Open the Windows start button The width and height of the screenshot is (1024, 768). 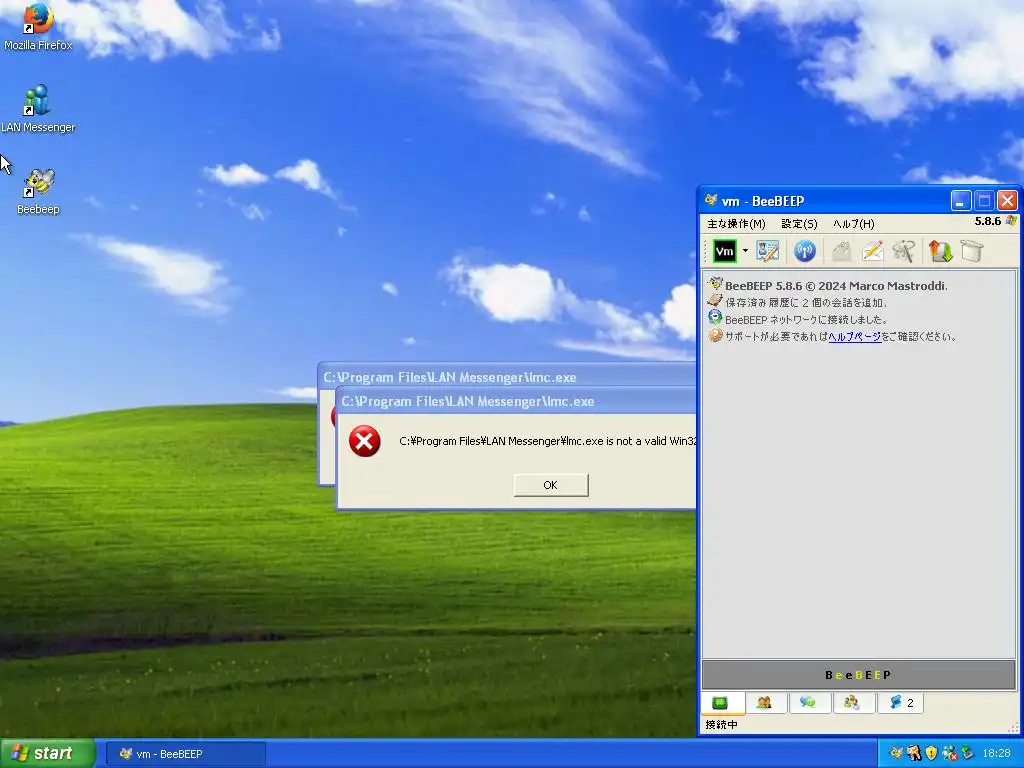click(48, 754)
